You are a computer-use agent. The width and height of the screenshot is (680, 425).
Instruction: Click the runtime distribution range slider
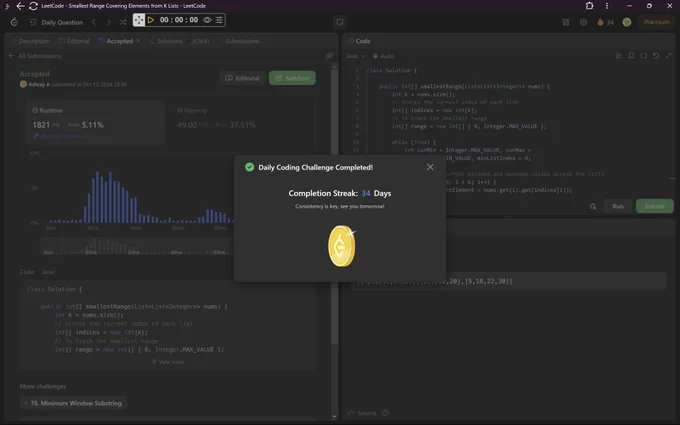click(x=137, y=247)
